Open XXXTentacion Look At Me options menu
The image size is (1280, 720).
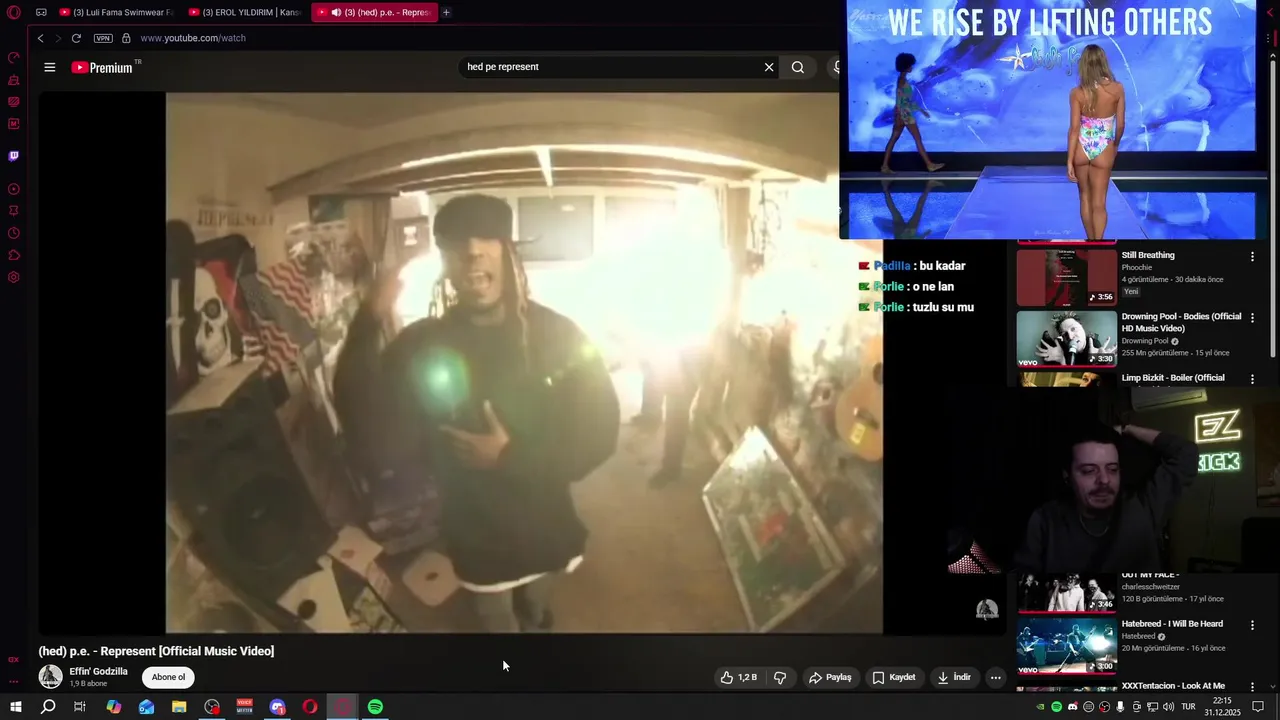(1252, 687)
